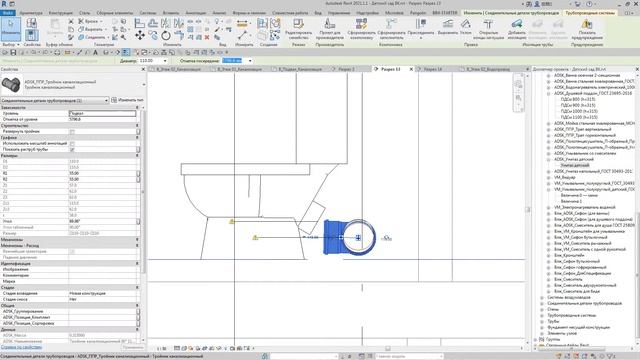
Task: Close the 'Разрез 13' view tab
Action: [x=411, y=69]
